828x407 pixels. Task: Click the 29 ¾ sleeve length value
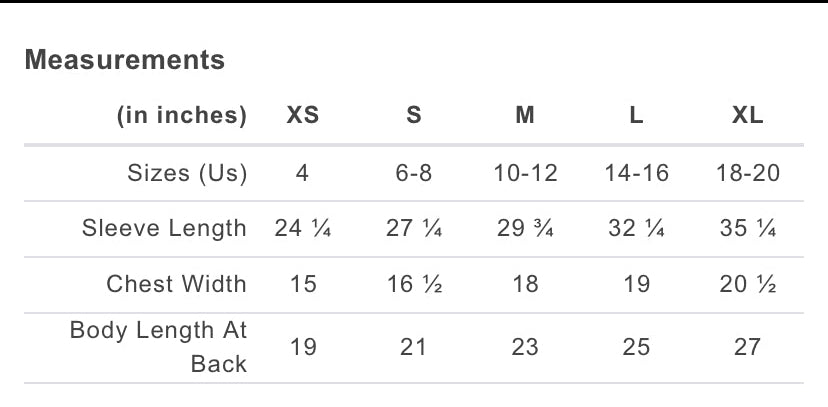click(525, 228)
